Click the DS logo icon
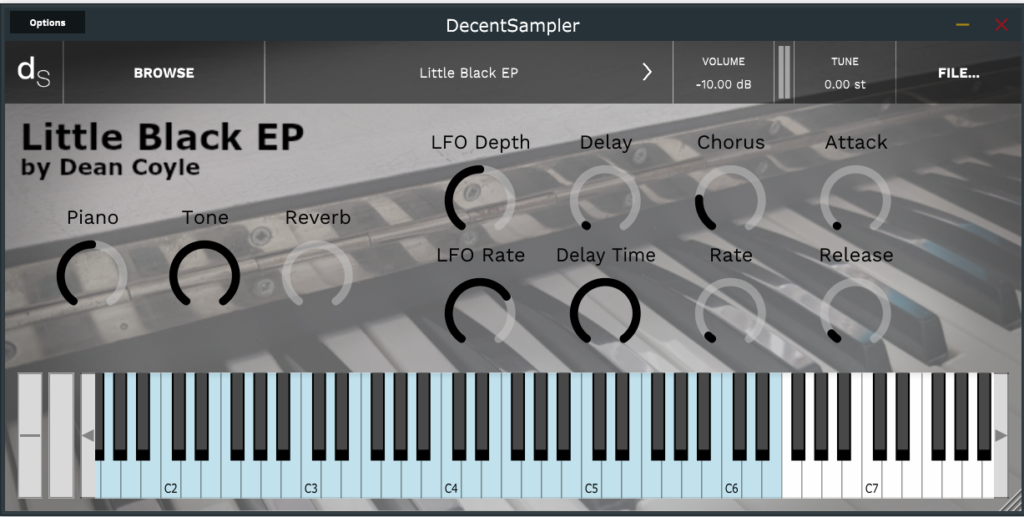1024x517 pixels. click(33, 72)
